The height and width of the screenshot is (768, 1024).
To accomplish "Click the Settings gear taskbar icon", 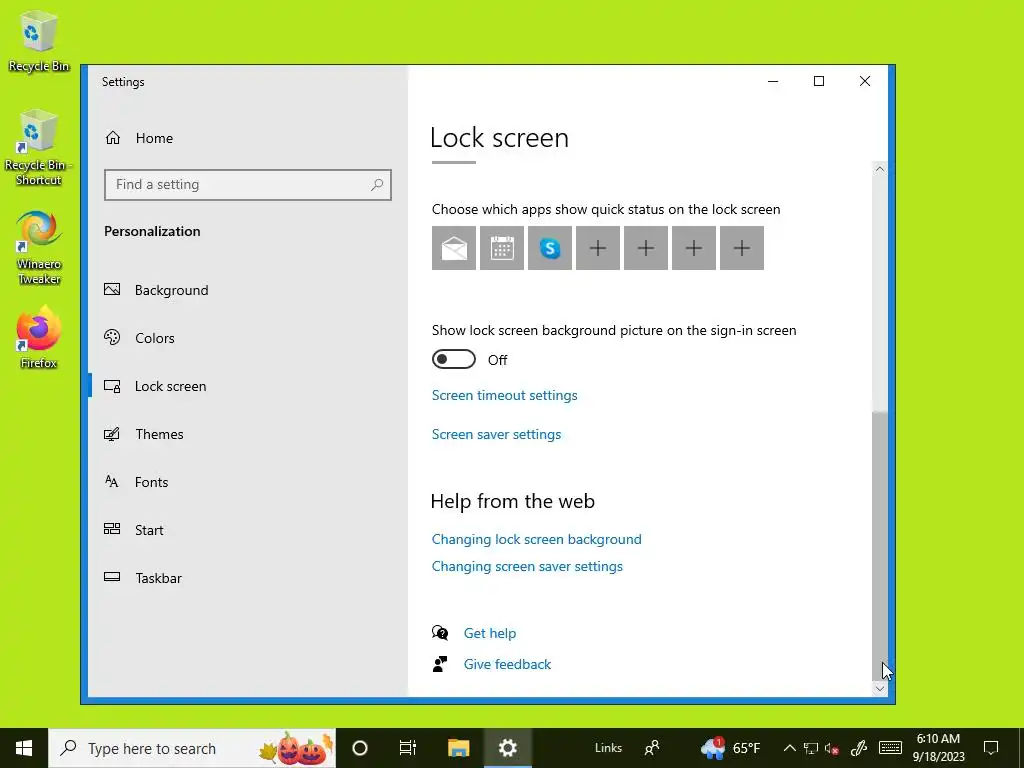I will click(x=507, y=748).
